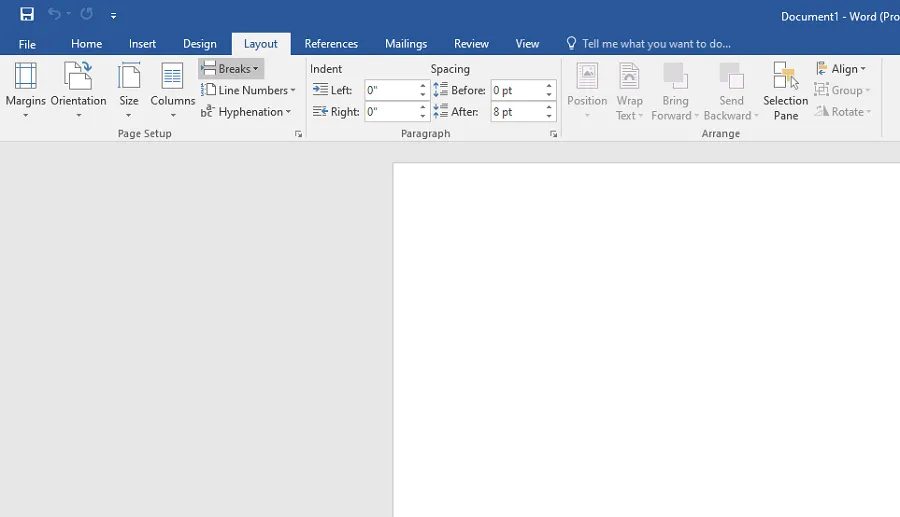900x517 pixels.
Task: Switch to the Insert tab
Action: coord(142,44)
